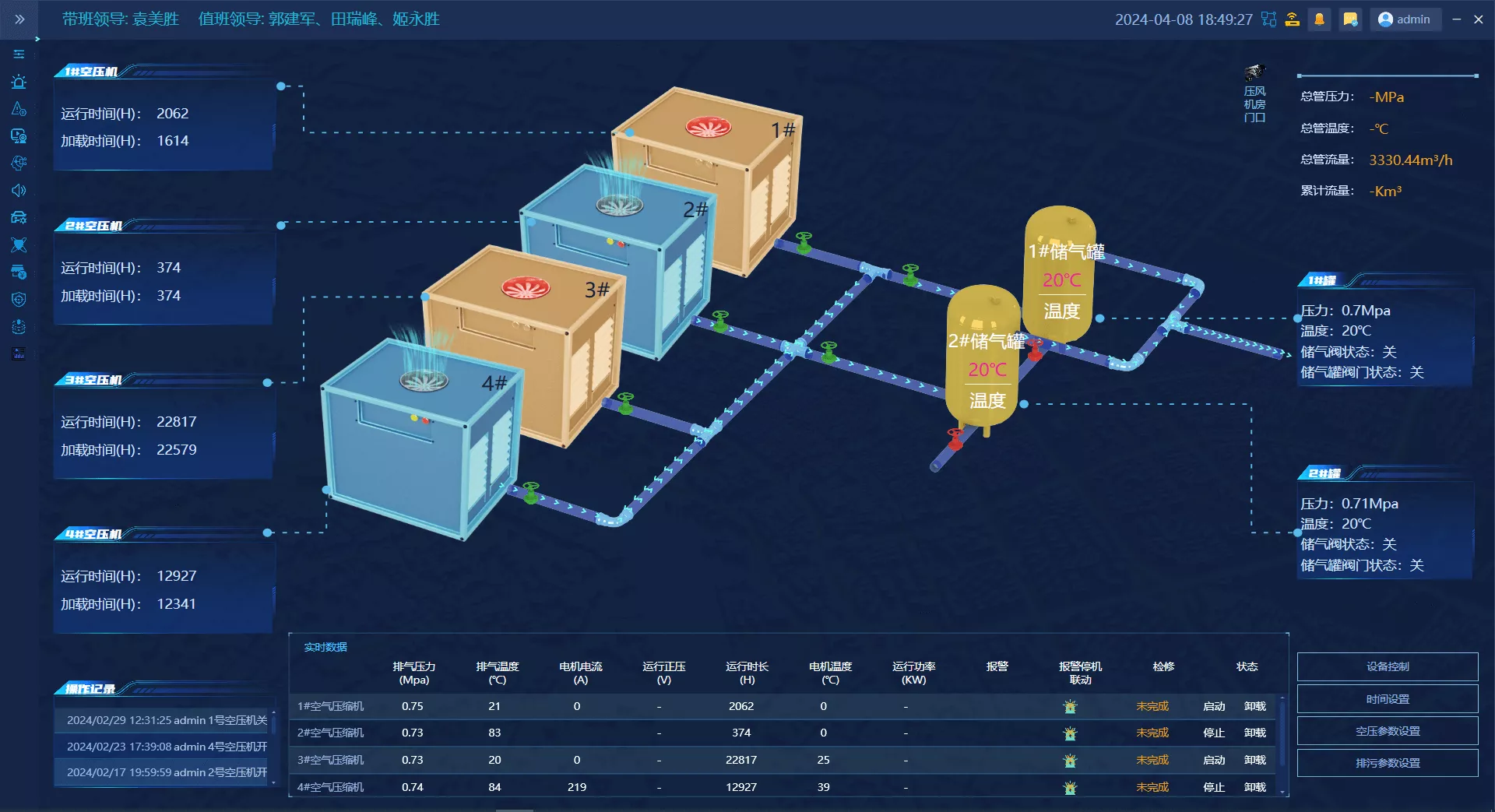Click alarm linkage light for 1#空气压缩机

click(x=1071, y=707)
